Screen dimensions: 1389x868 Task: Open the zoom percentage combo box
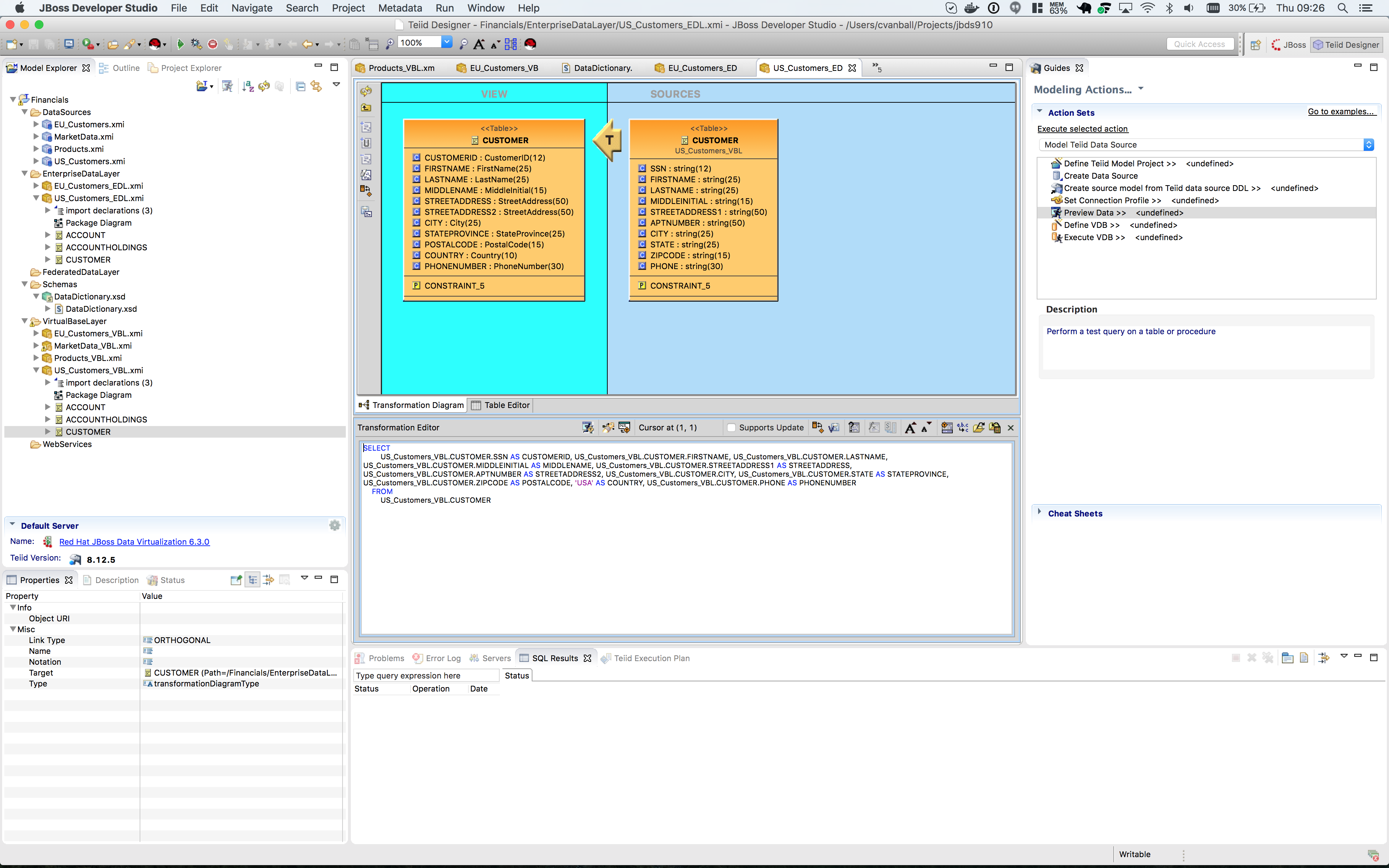click(447, 42)
